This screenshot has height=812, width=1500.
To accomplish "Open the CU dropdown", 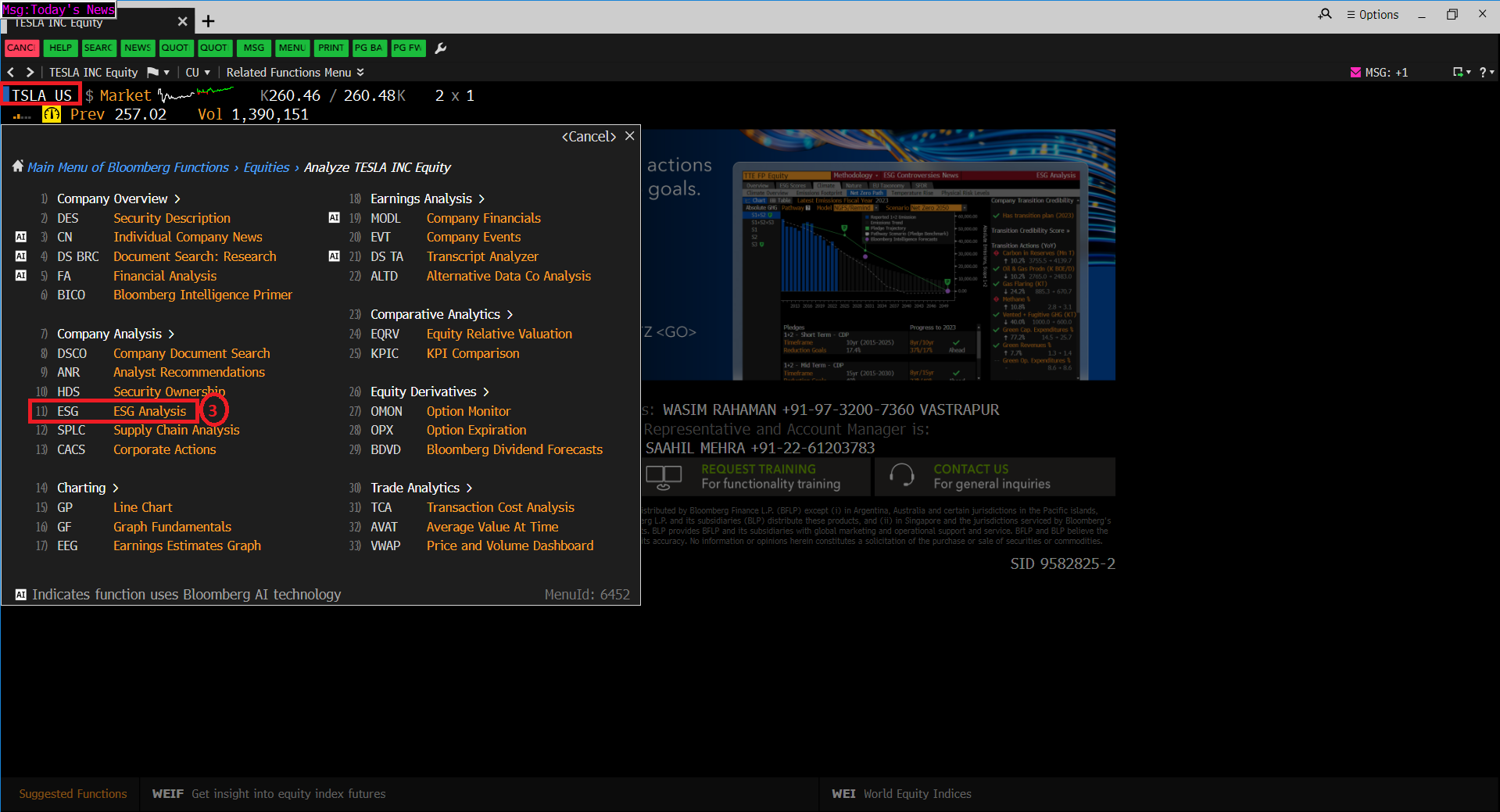I will [198, 72].
